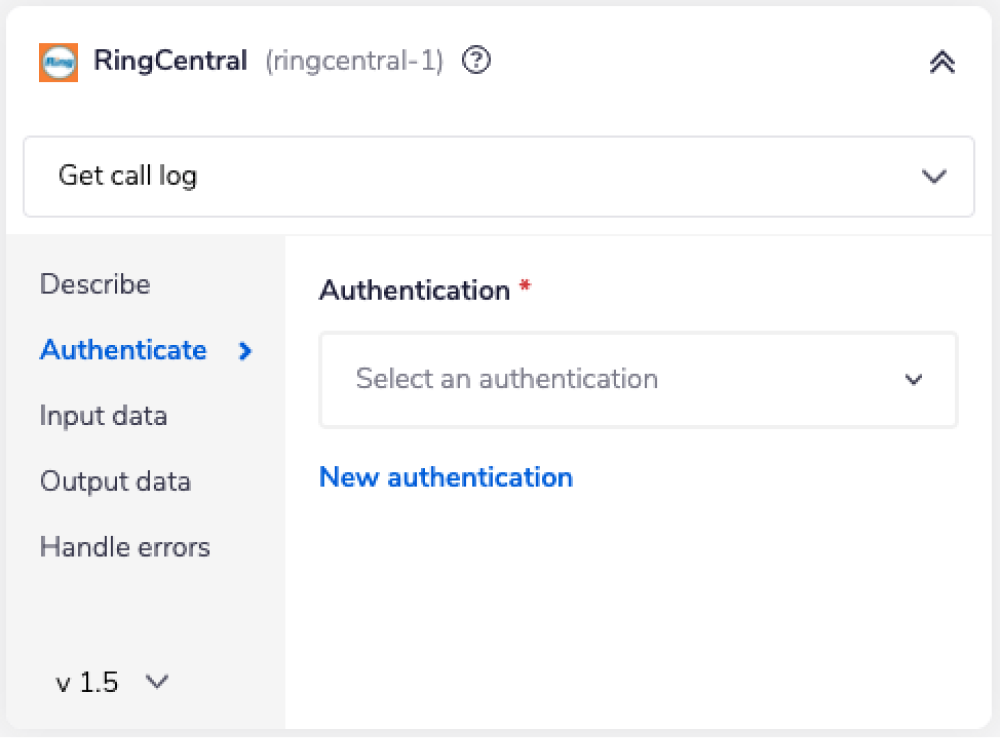
Task: Click the chevron on the Get call log selector
Action: pos(934,176)
